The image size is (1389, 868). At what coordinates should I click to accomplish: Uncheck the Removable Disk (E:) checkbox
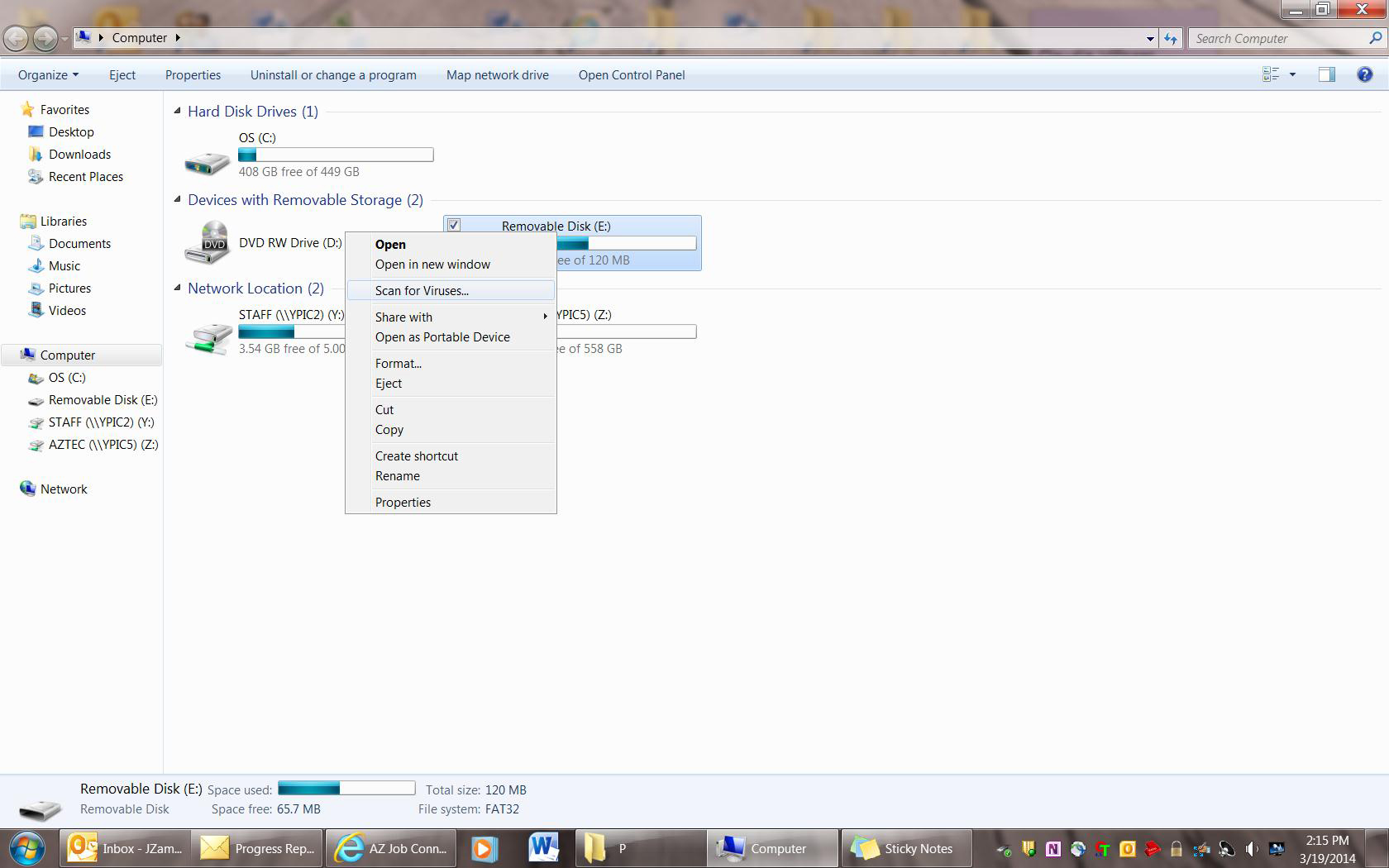click(454, 225)
